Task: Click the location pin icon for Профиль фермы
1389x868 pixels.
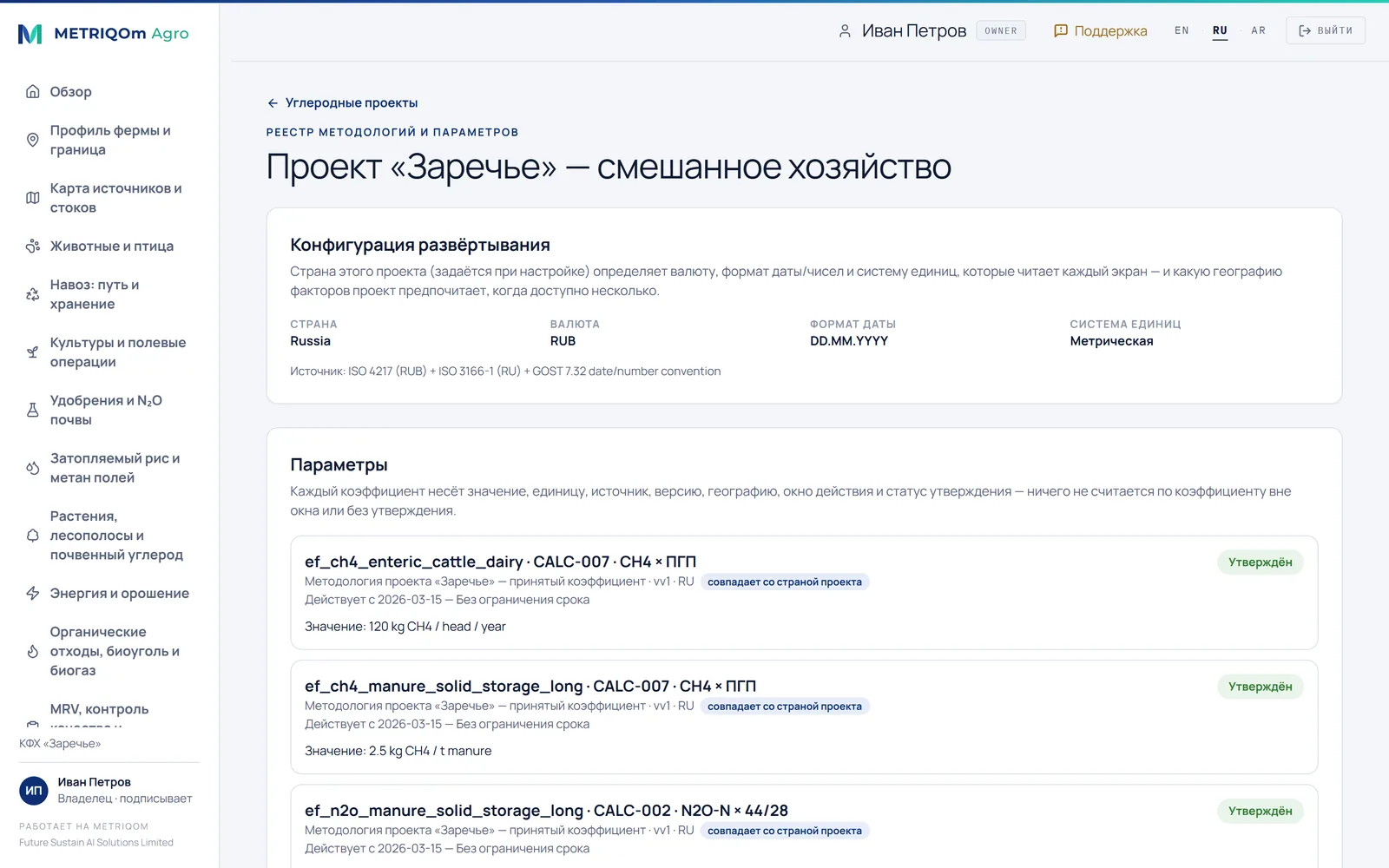Action: tap(33, 140)
